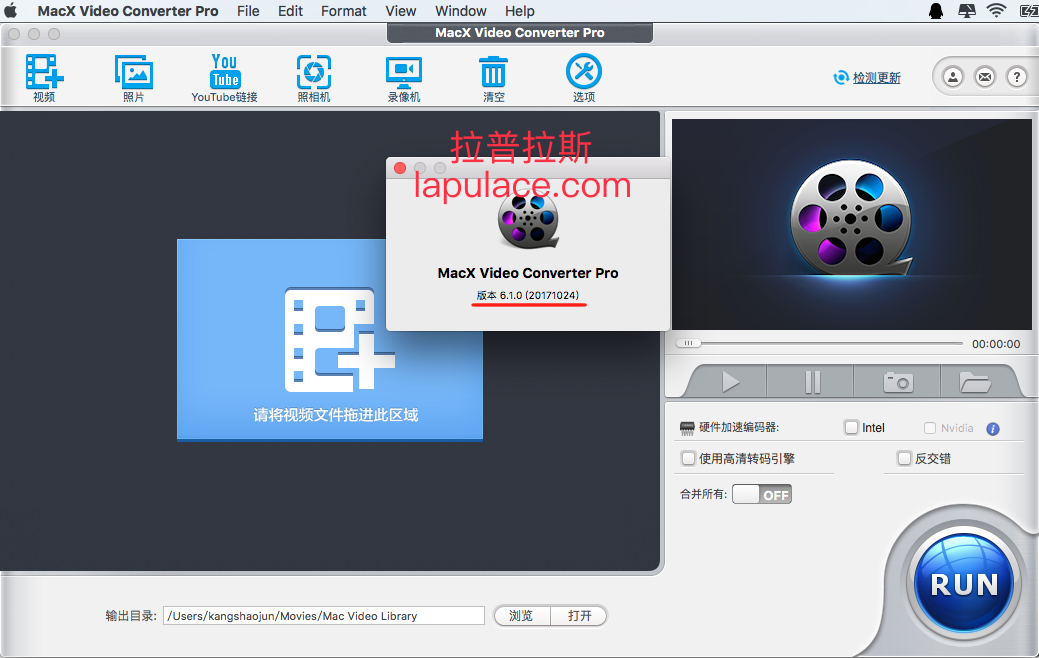Click the hardware acceleration info icon
This screenshot has width=1039, height=658.
993,429
